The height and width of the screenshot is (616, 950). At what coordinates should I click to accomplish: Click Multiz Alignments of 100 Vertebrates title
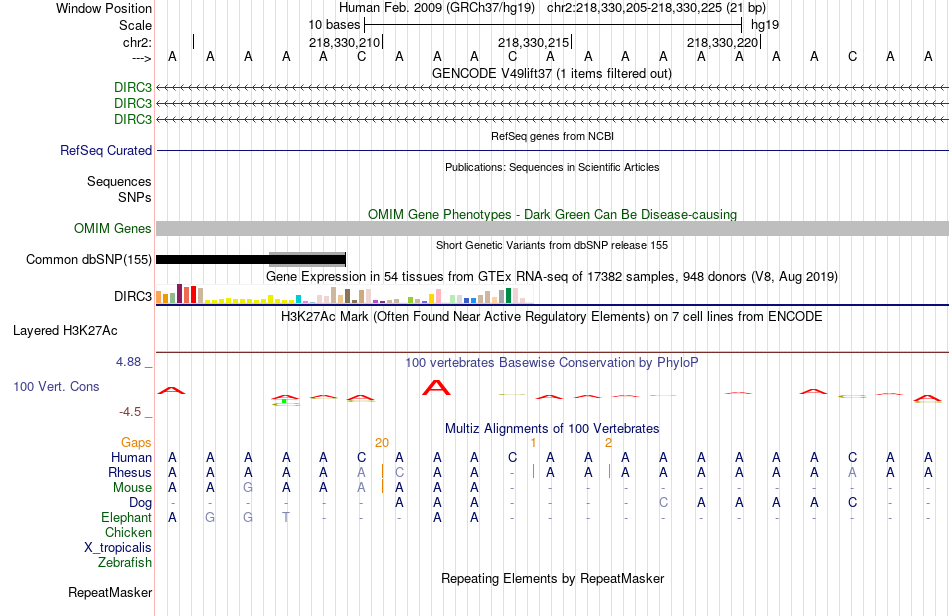pyautogui.click(x=552, y=429)
